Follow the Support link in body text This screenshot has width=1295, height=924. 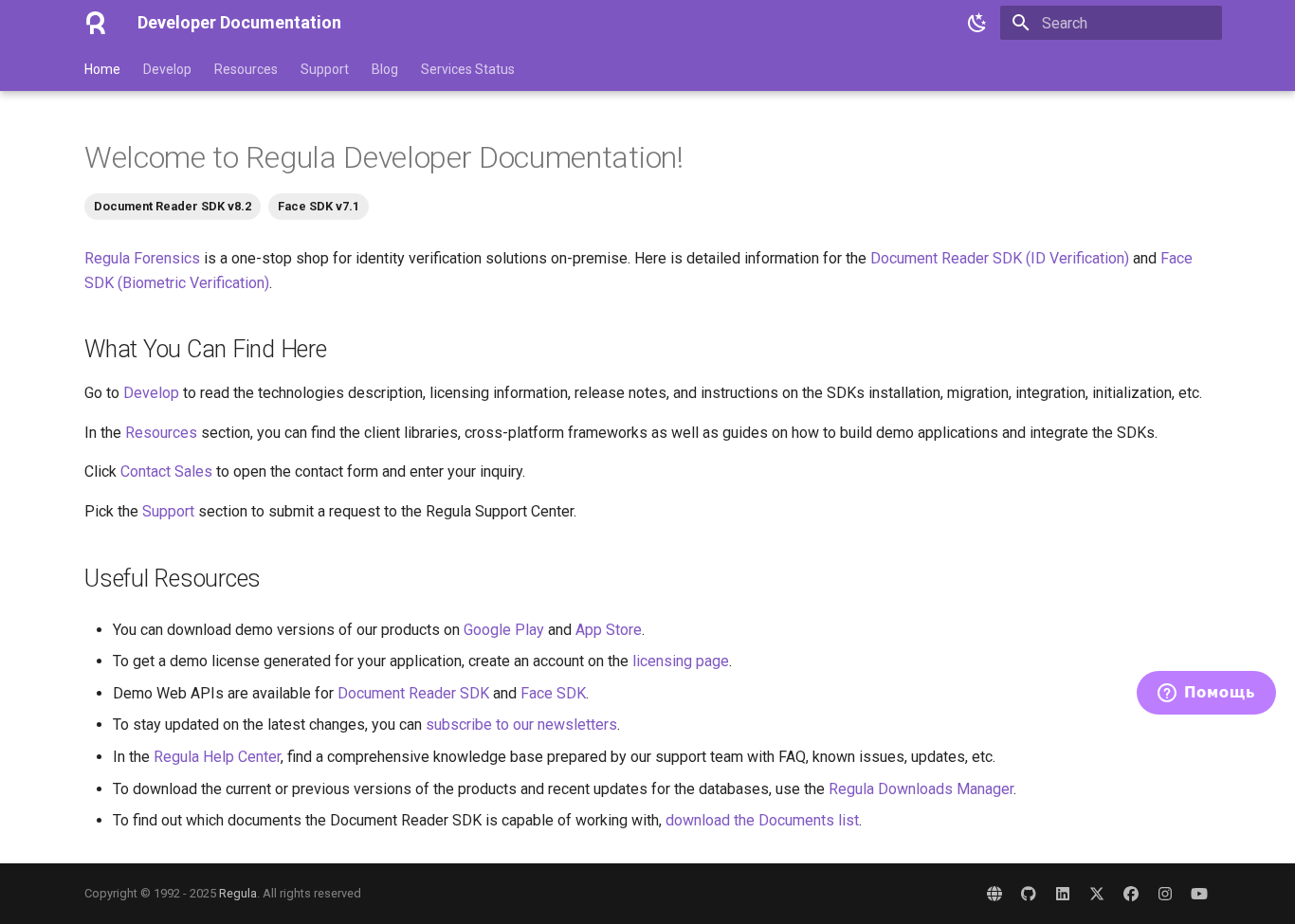point(168,511)
